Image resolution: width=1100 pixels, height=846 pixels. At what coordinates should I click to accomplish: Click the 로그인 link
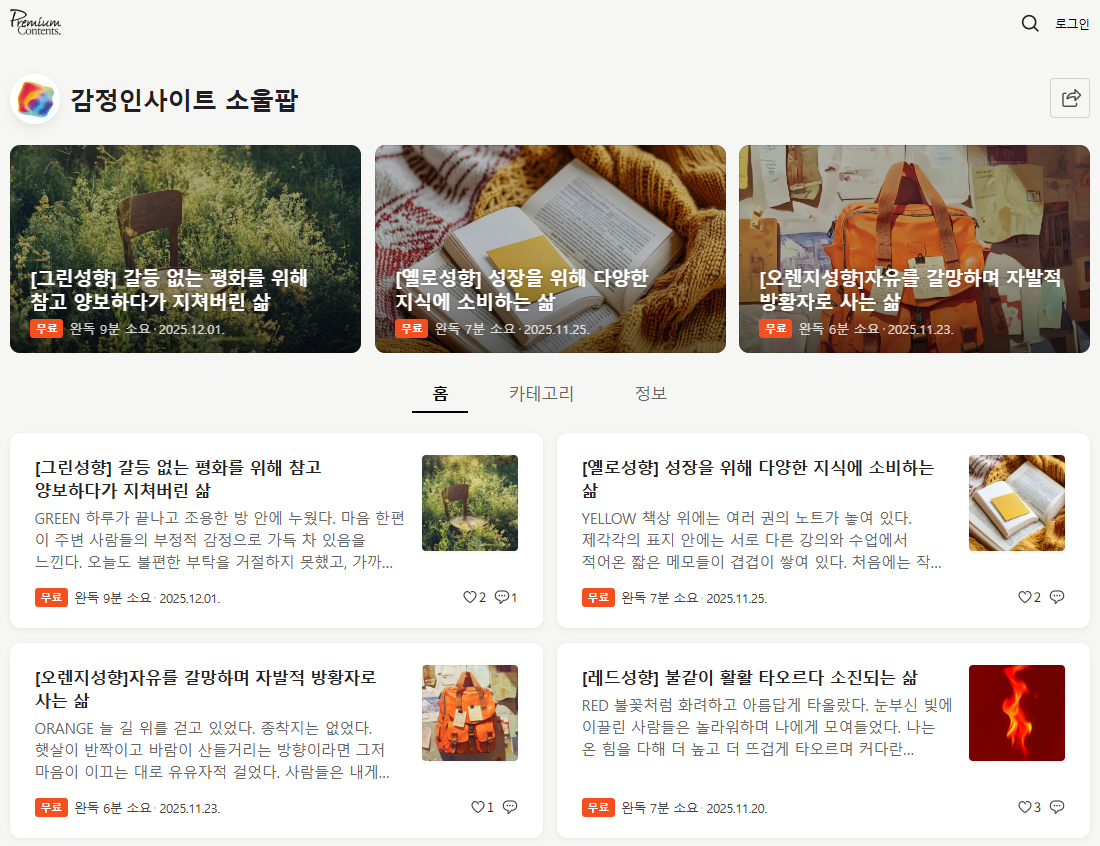tap(1072, 24)
